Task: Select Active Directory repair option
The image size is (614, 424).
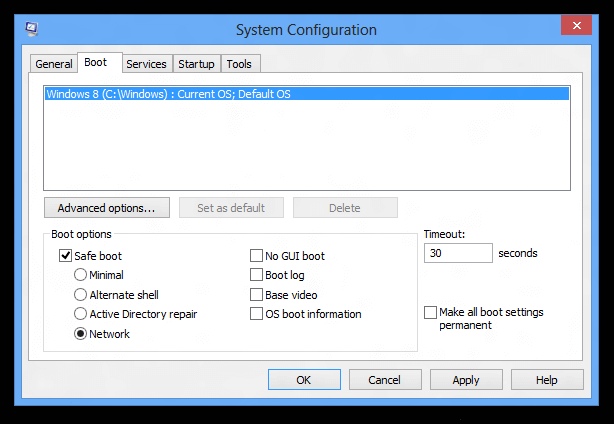Action: [80, 314]
